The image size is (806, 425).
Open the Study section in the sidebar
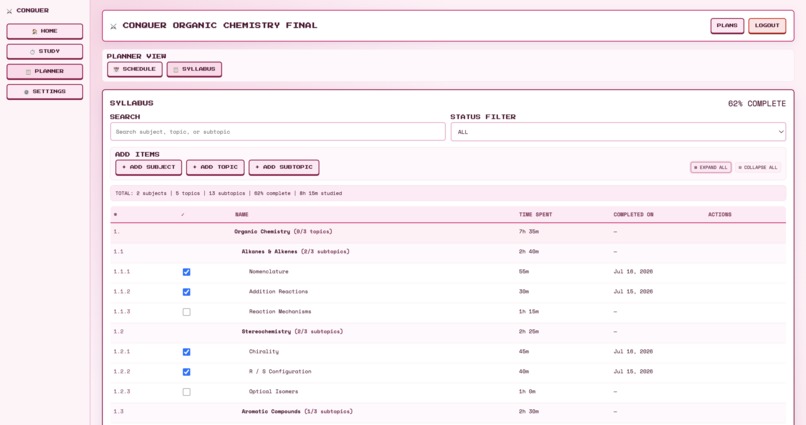(45, 51)
